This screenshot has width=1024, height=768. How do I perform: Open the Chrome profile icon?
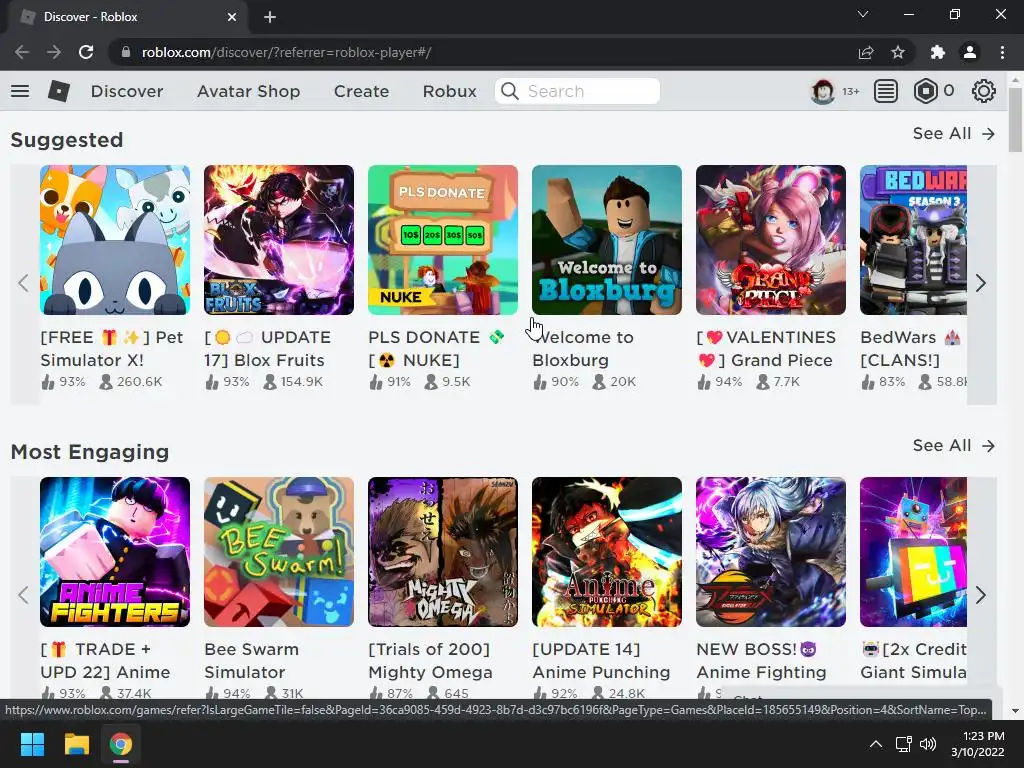coord(970,52)
